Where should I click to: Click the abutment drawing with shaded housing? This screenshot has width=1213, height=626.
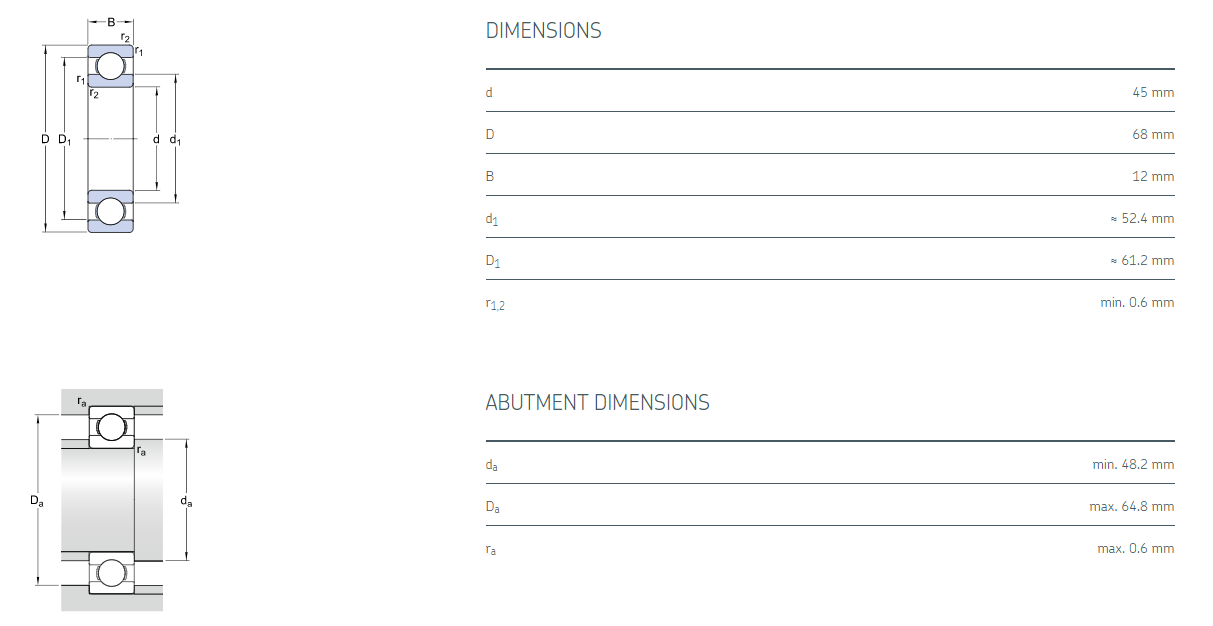point(111,499)
